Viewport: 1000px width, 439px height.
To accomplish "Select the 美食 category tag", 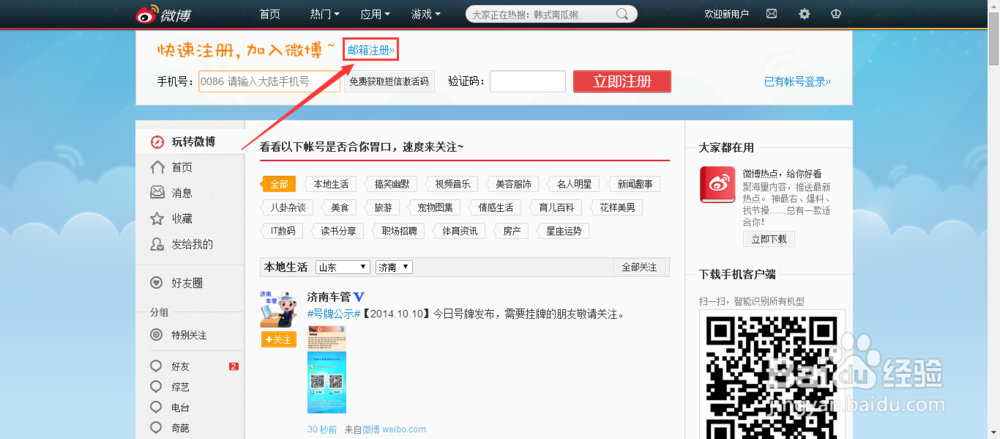I will (x=339, y=207).
